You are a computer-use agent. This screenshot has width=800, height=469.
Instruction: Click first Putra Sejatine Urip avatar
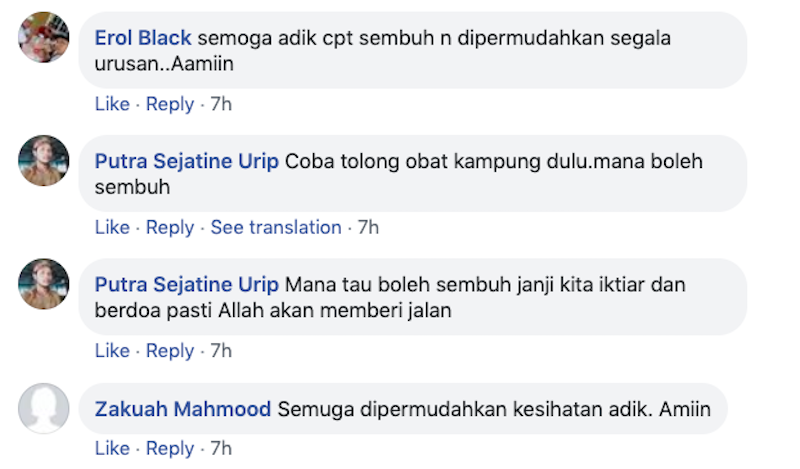click(44, 161)
